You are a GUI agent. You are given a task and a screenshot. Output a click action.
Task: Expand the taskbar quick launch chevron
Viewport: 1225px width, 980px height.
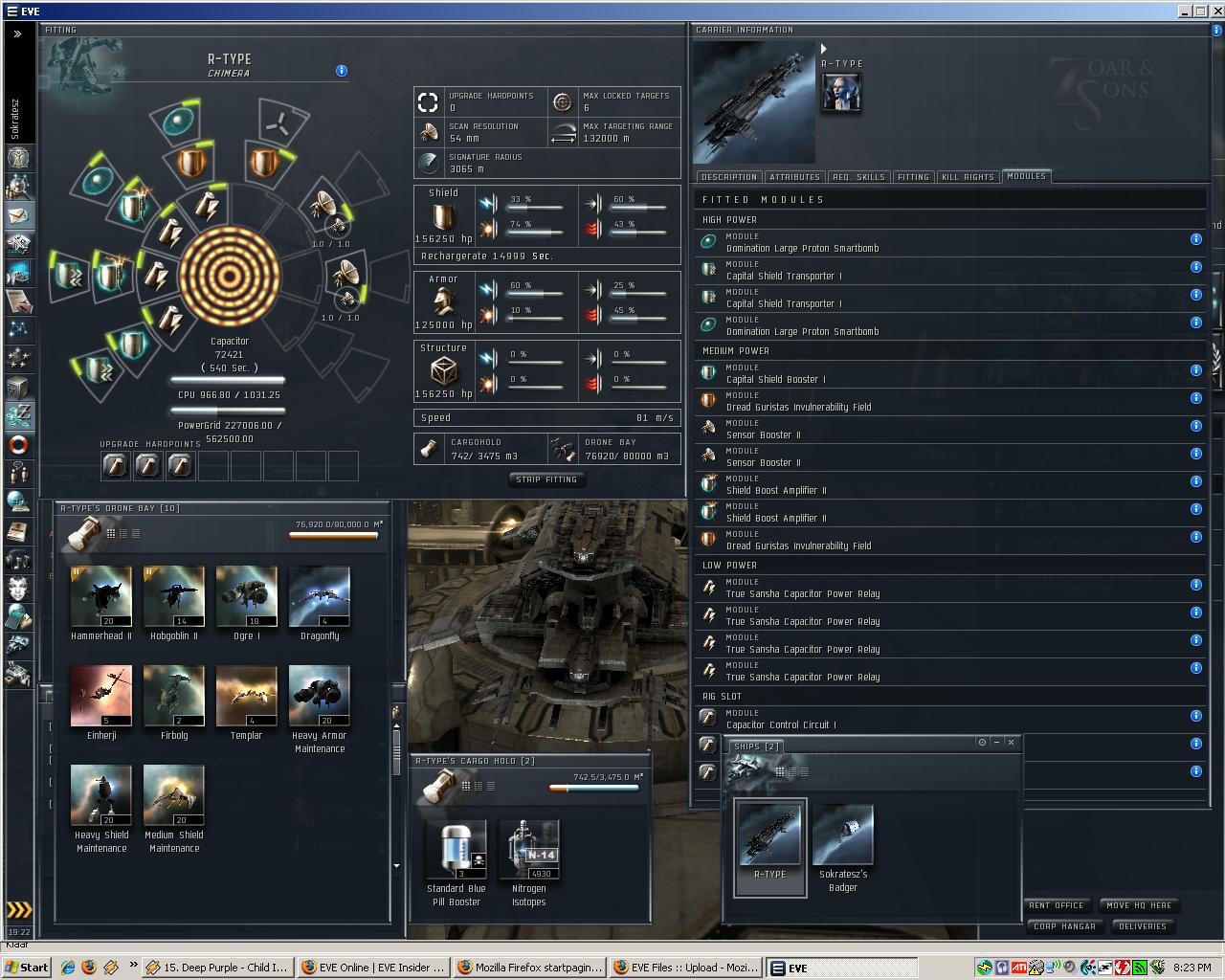133,967
